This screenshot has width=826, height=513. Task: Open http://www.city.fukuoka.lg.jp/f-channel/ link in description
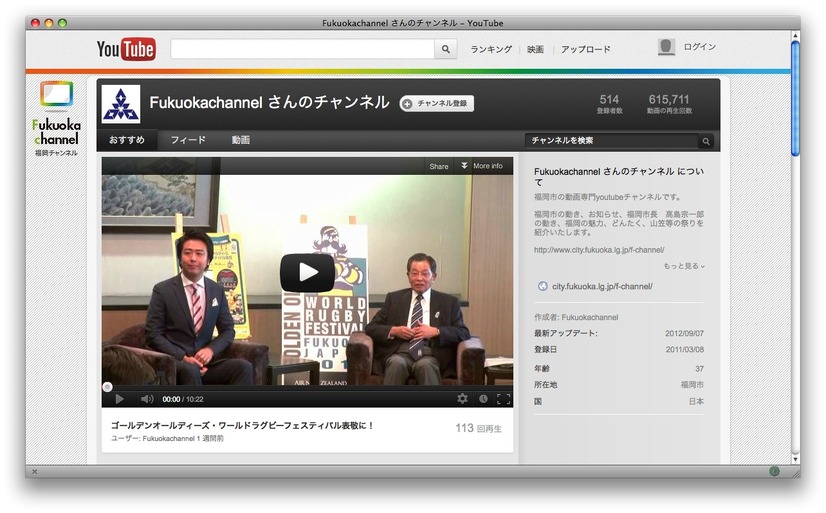click(x=599, y=250)
